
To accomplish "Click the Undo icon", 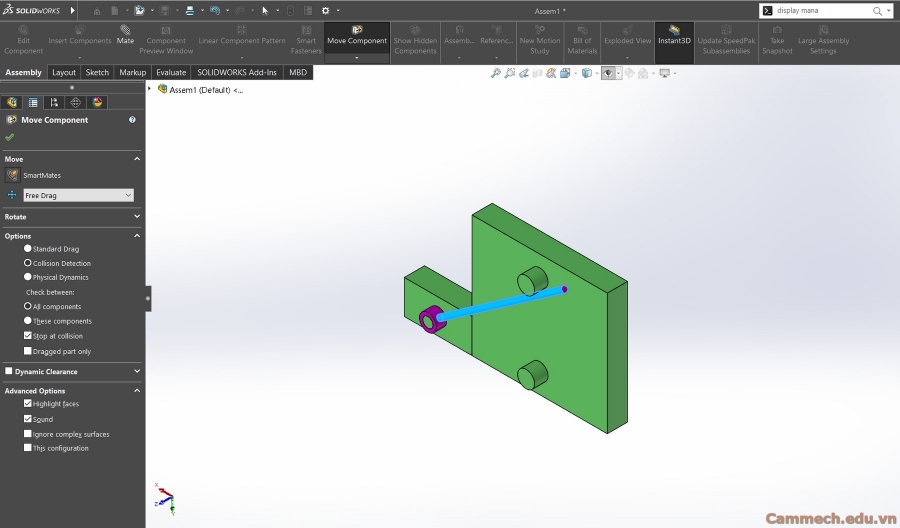I will click(x=215, y=11).
